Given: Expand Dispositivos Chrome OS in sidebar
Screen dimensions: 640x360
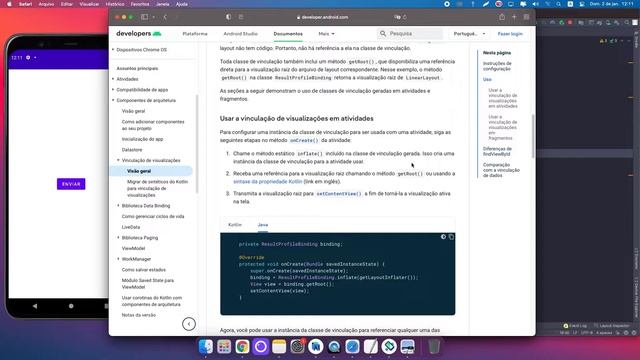Looking at the screenshot, I should click(x=113, y=49).
